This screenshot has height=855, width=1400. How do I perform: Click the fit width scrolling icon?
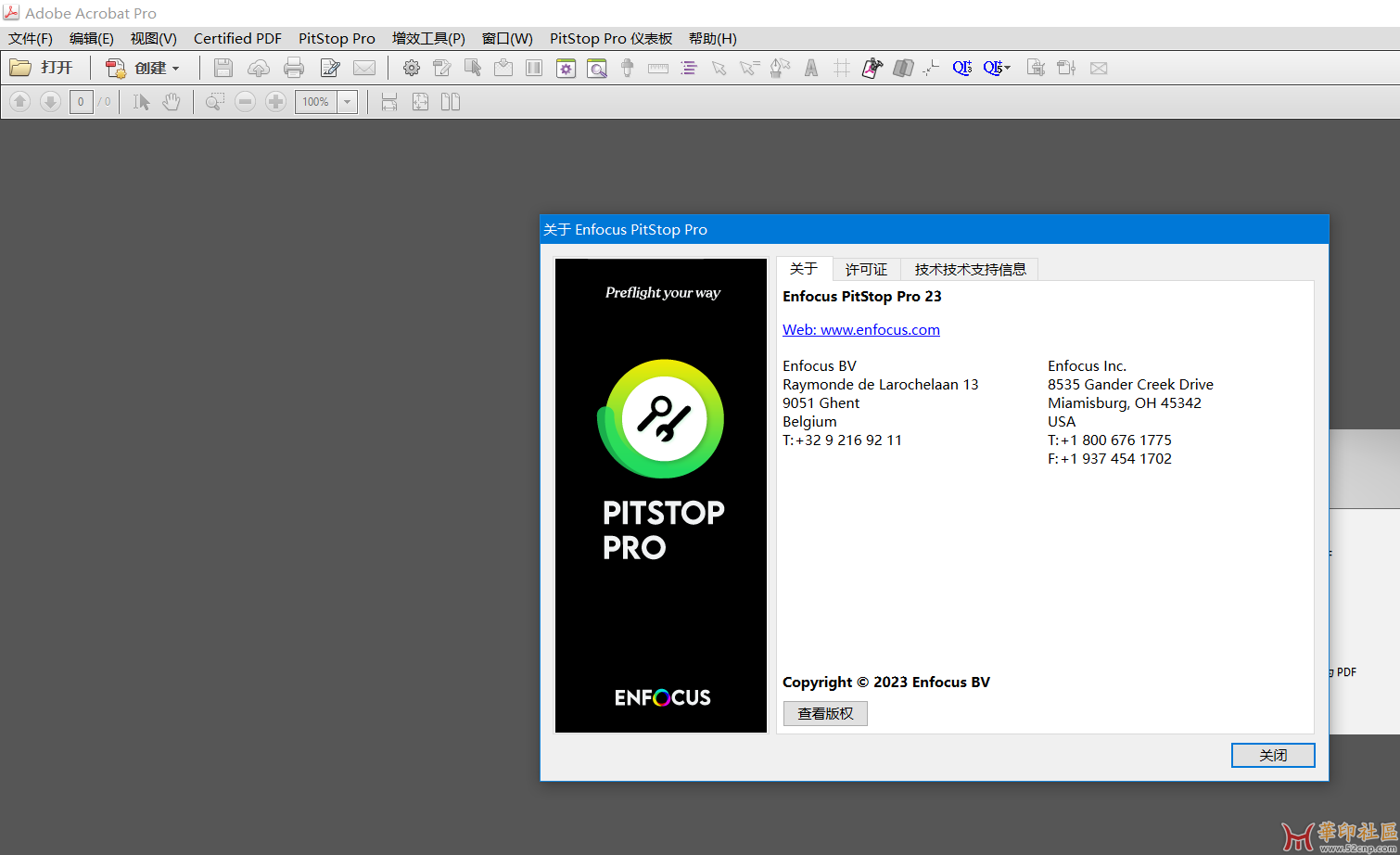pyautogui.click(x=389, y=101)
